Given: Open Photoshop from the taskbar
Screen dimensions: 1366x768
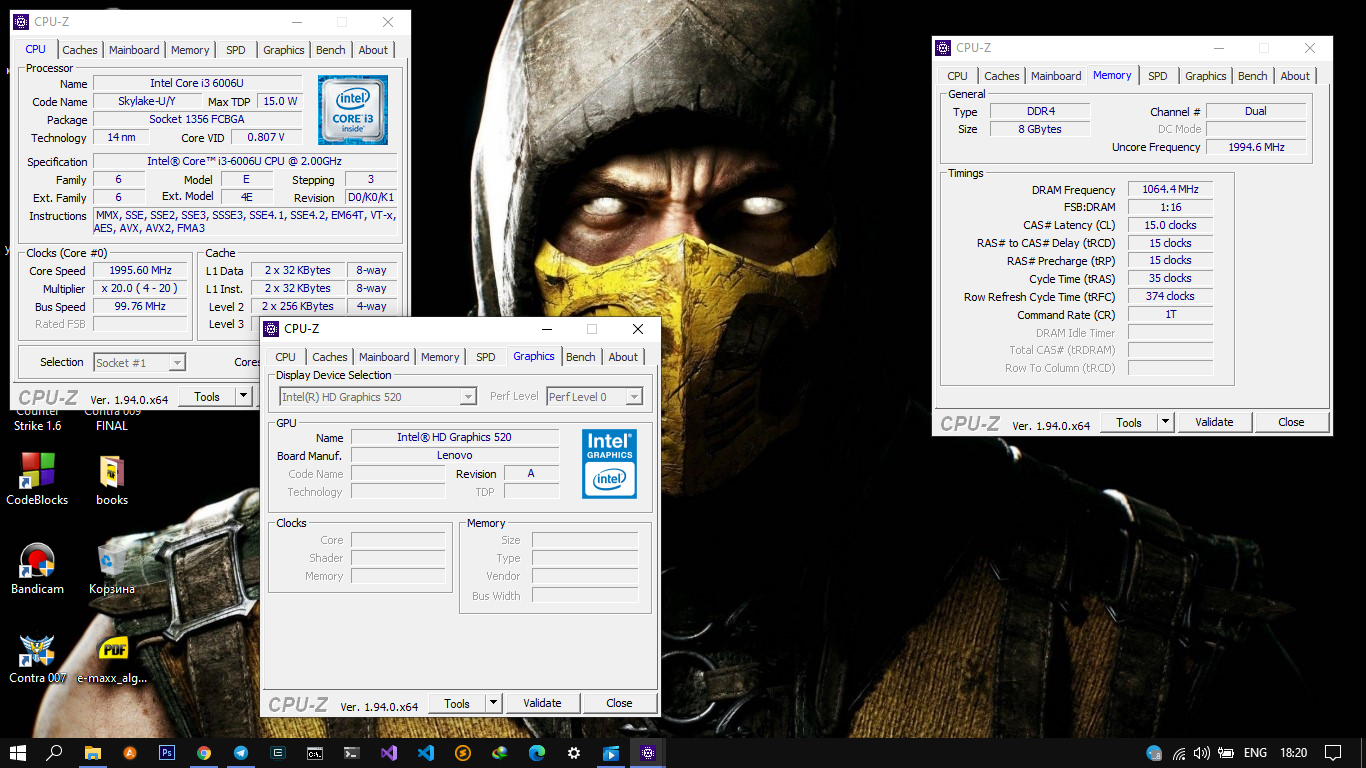Looking at the screenshot, I should (x=166, y=753).
